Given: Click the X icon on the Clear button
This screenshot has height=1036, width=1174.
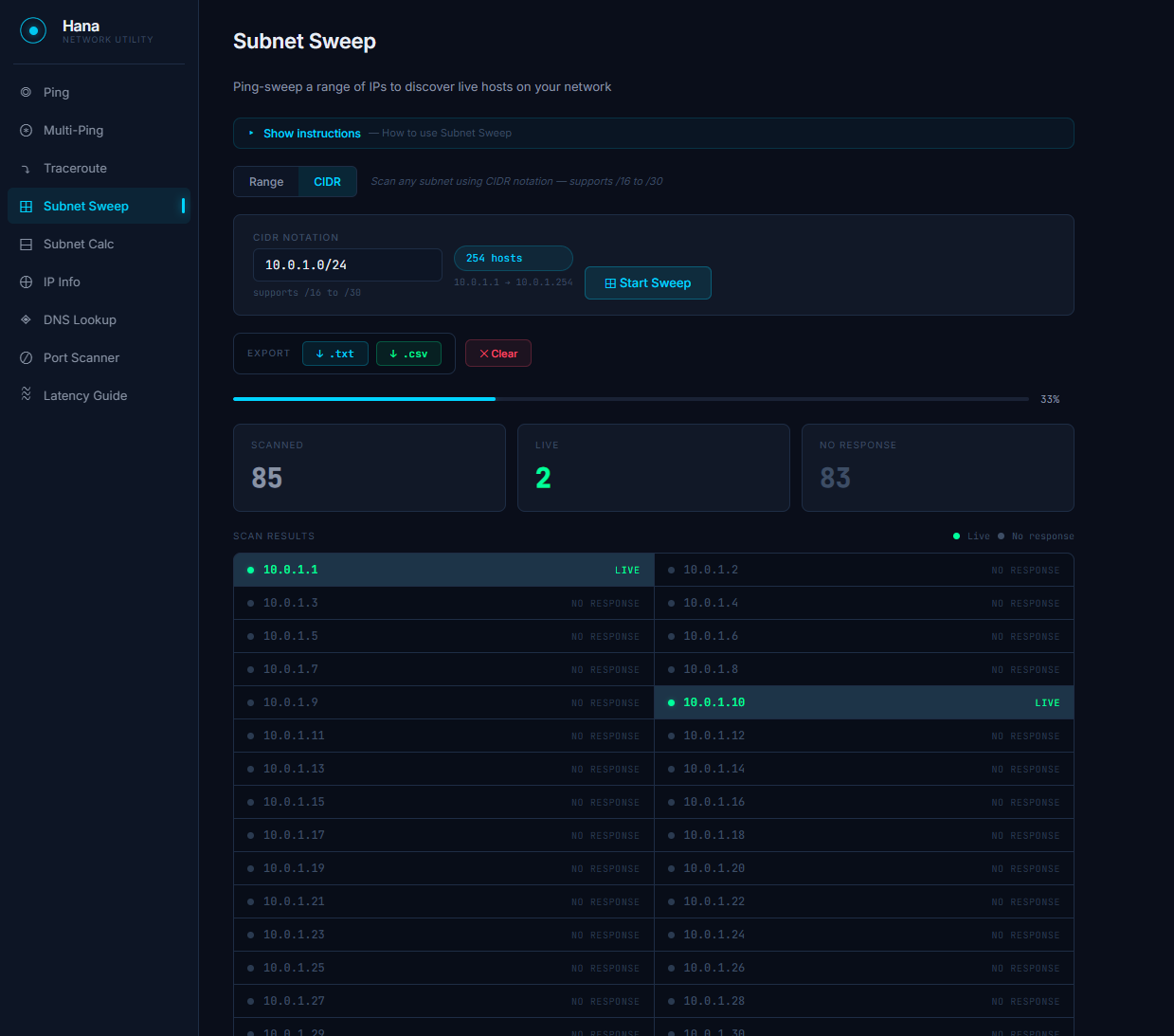Looking at the screenshot, I should (x=484, y=354).
